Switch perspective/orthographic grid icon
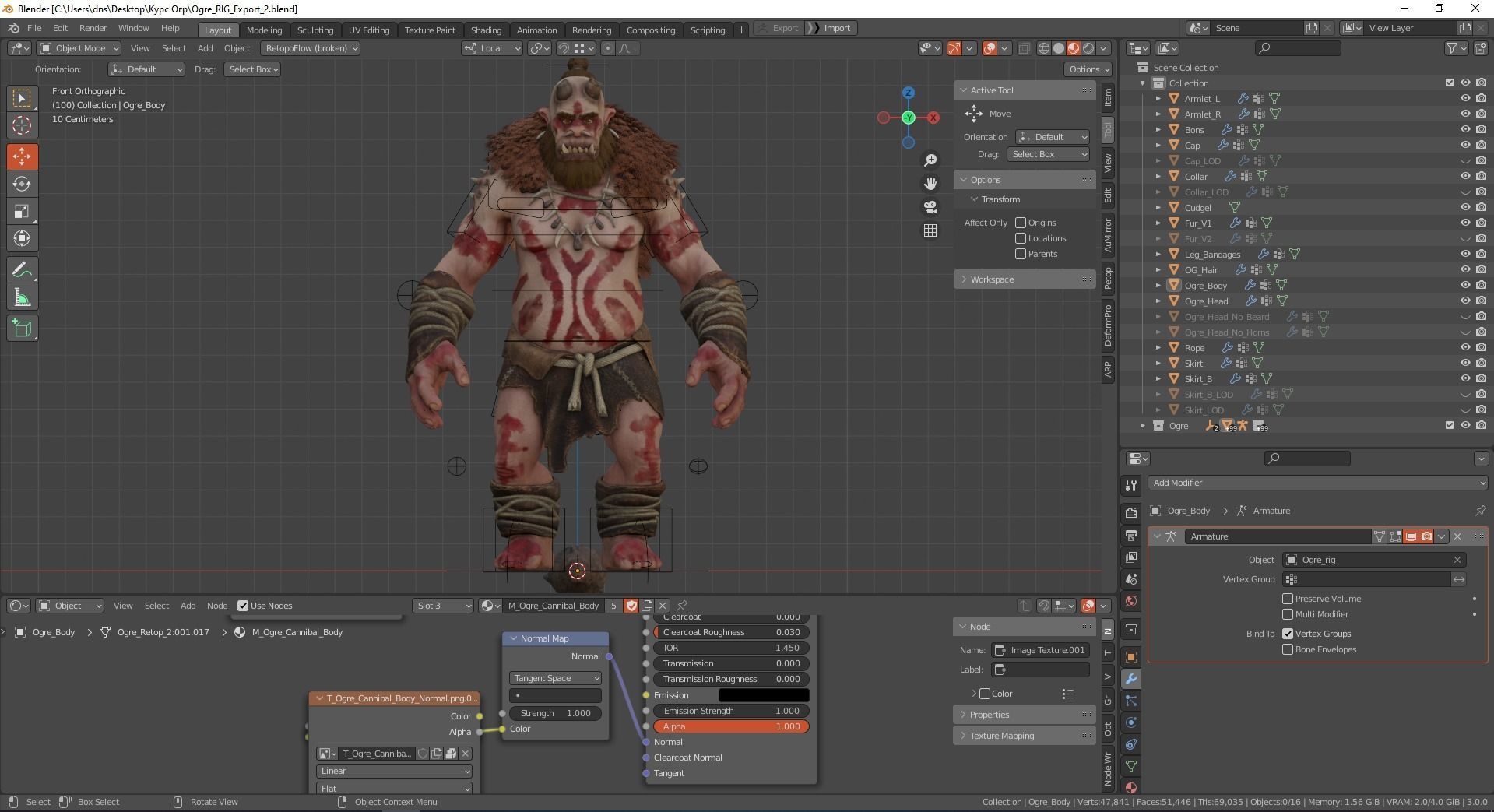The width and height of the screenshot is (1494, 812). (930, 230)
